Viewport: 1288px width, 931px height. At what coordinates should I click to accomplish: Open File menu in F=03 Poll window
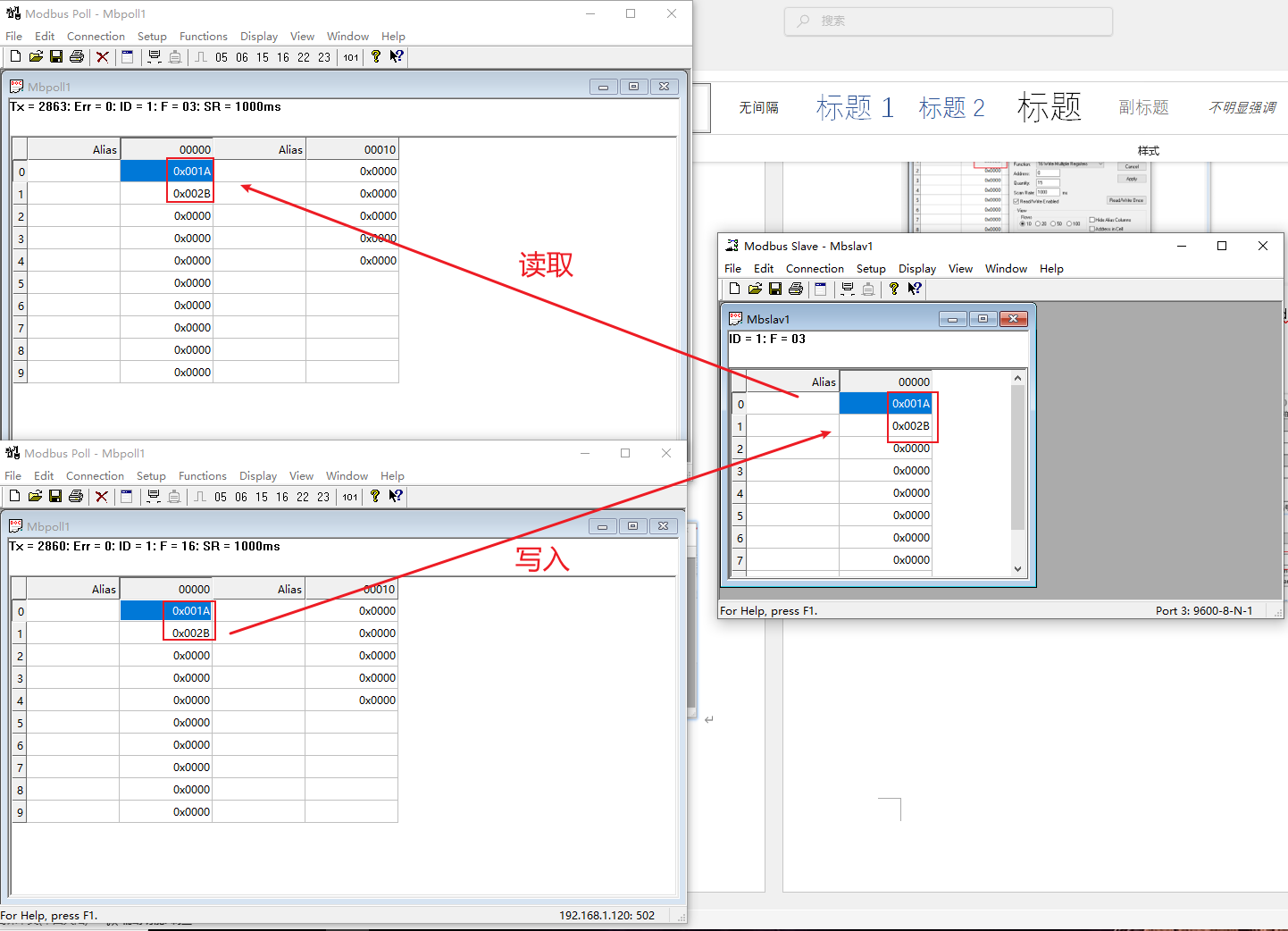tap(14, 36)
